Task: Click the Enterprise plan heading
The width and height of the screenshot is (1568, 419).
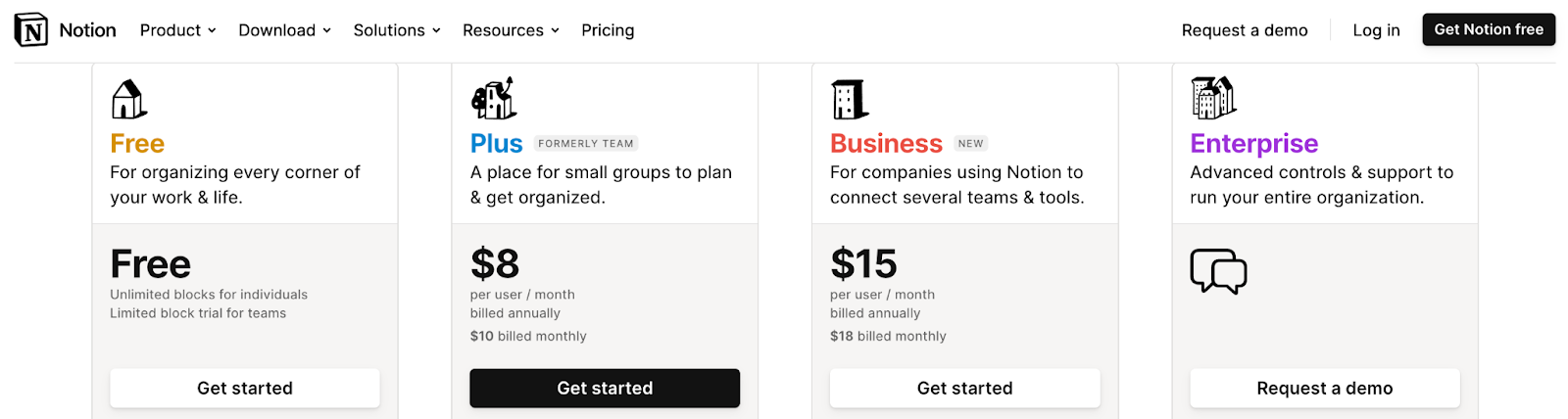Action: pos(1253,144)
